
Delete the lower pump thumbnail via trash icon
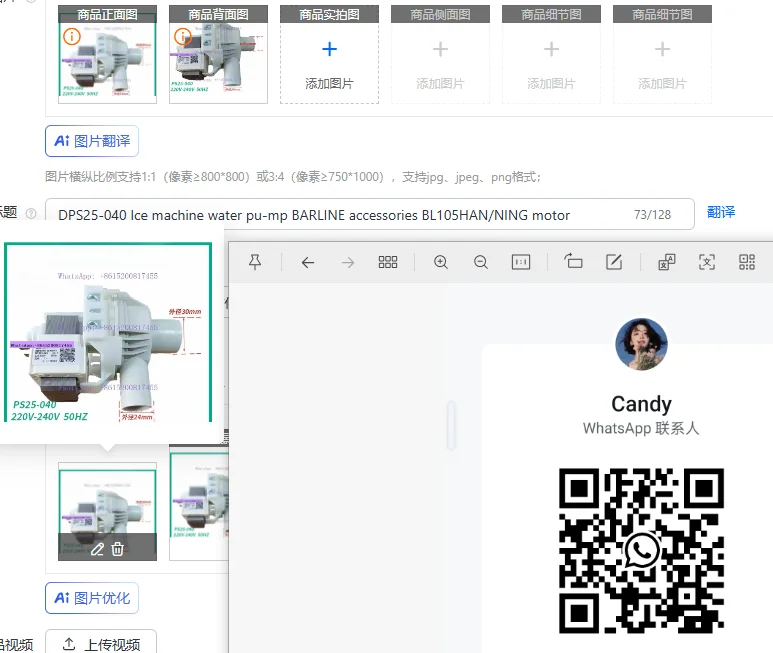pyautogui.click(x=117, y=549)
